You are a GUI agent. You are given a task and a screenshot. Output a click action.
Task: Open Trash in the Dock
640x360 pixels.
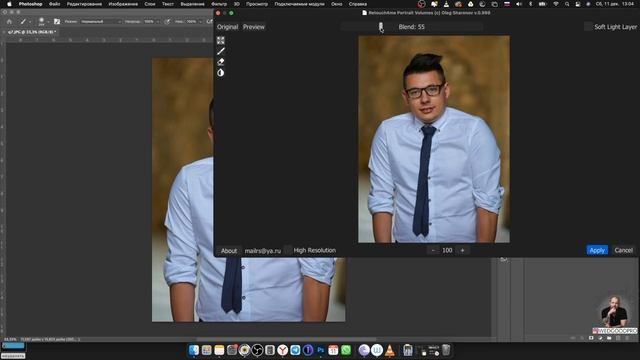coord(446,350)
